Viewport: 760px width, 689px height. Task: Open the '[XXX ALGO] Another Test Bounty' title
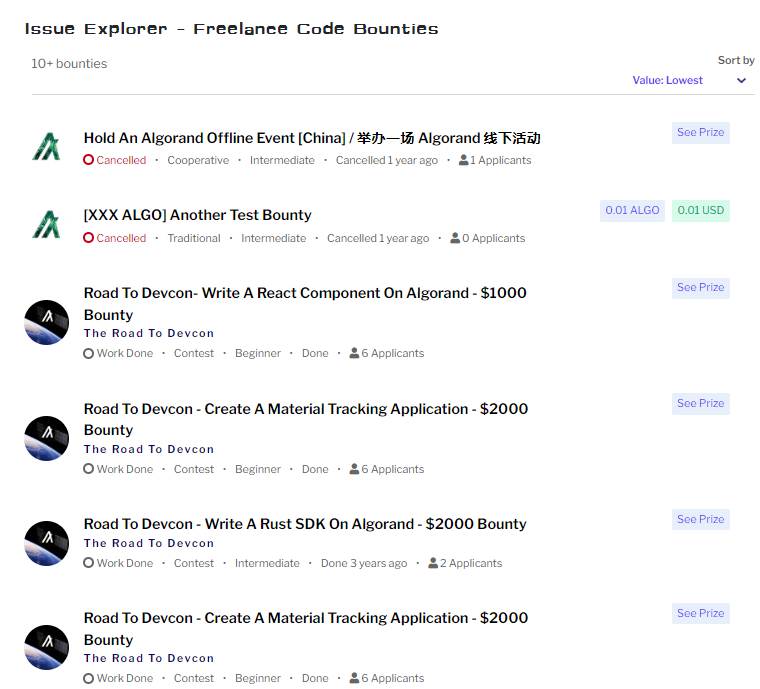(198, 215)
